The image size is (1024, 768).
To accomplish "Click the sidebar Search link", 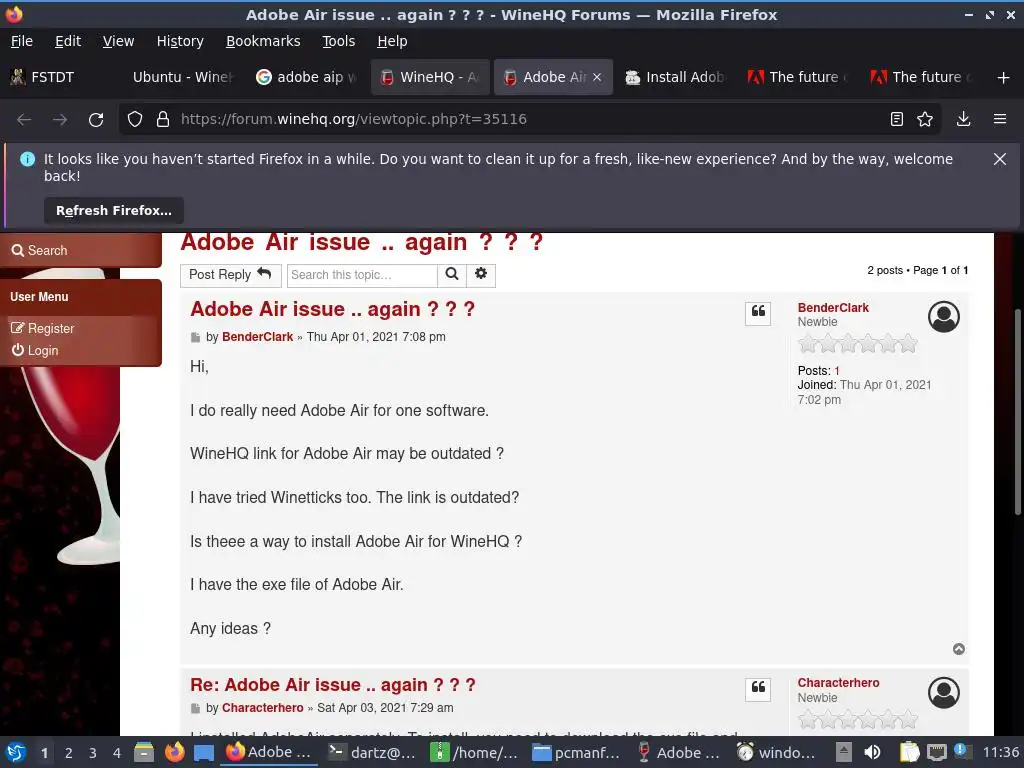I will coord(39,251).
